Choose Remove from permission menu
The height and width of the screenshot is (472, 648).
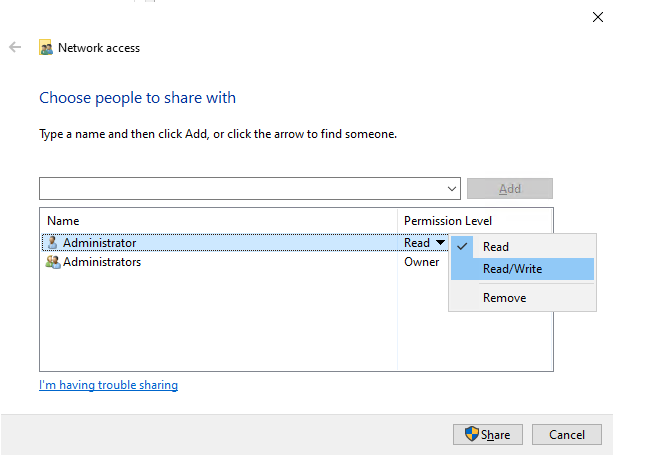click(522, 298)
